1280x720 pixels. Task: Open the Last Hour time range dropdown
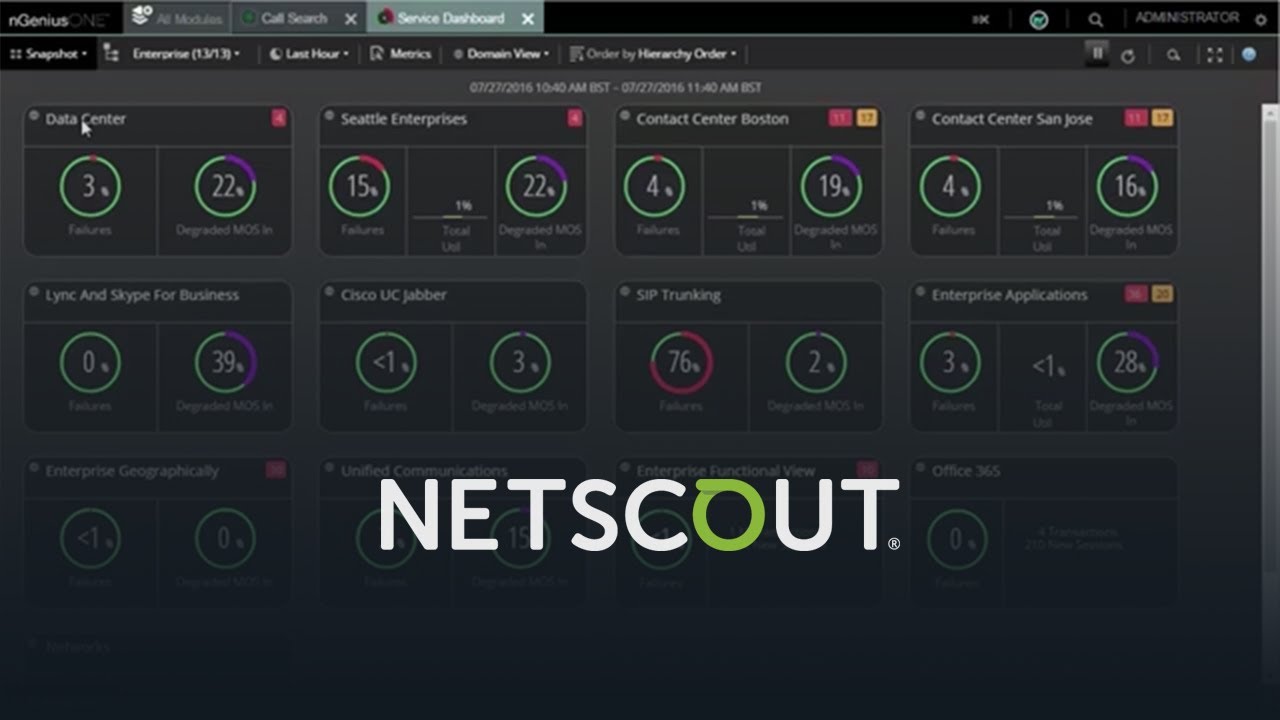pos(309,54)
